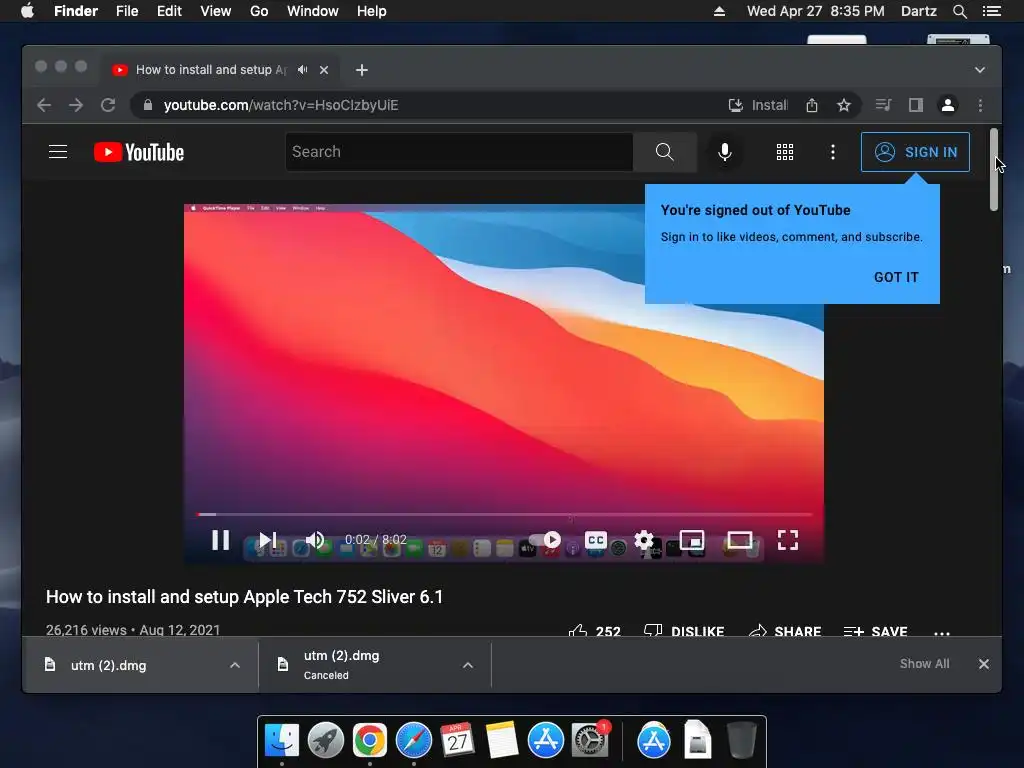Close the downloads bar

coord(984,664)
